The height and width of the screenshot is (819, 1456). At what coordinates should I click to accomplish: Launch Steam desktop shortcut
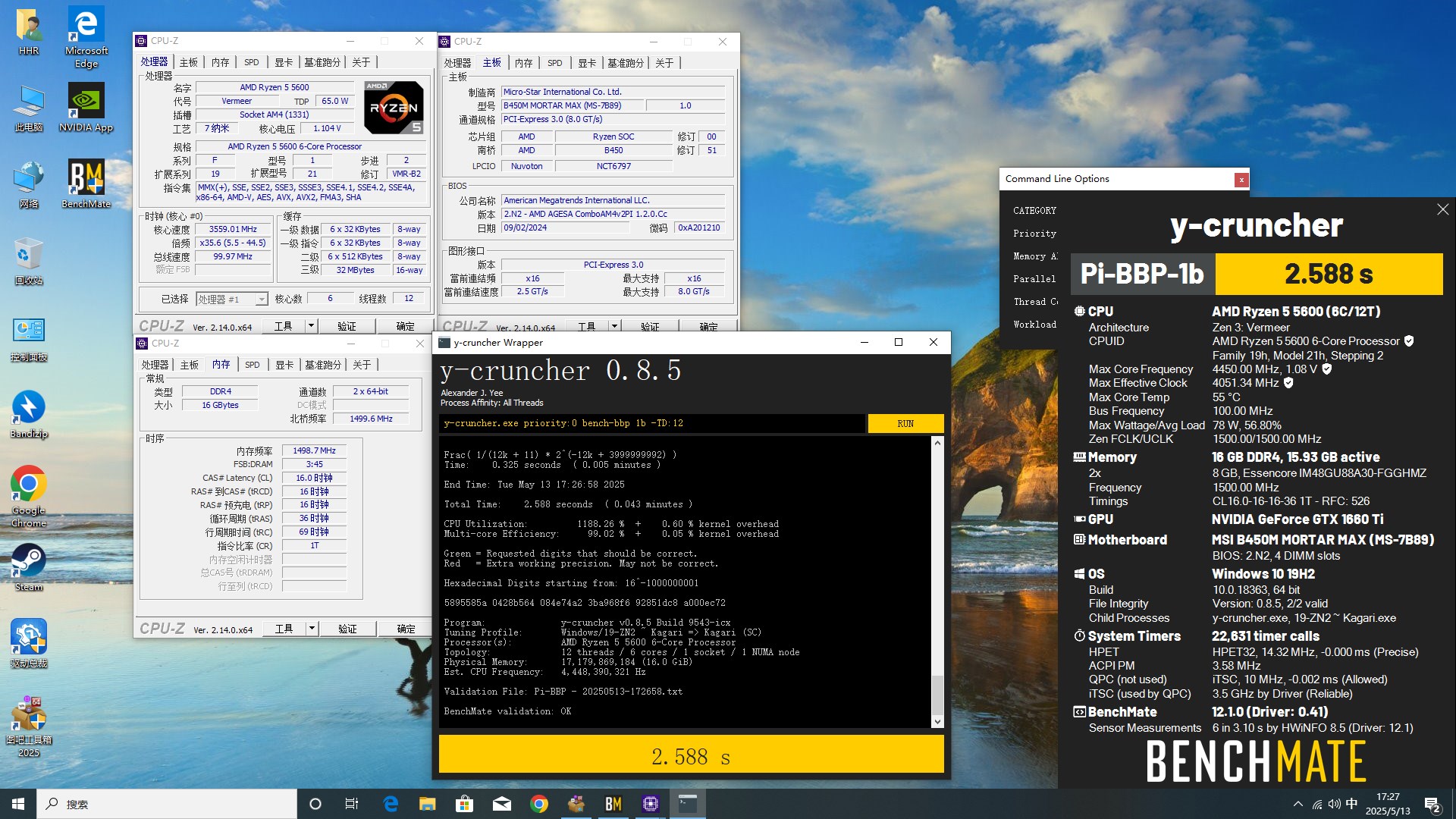(x=29, y=567)
